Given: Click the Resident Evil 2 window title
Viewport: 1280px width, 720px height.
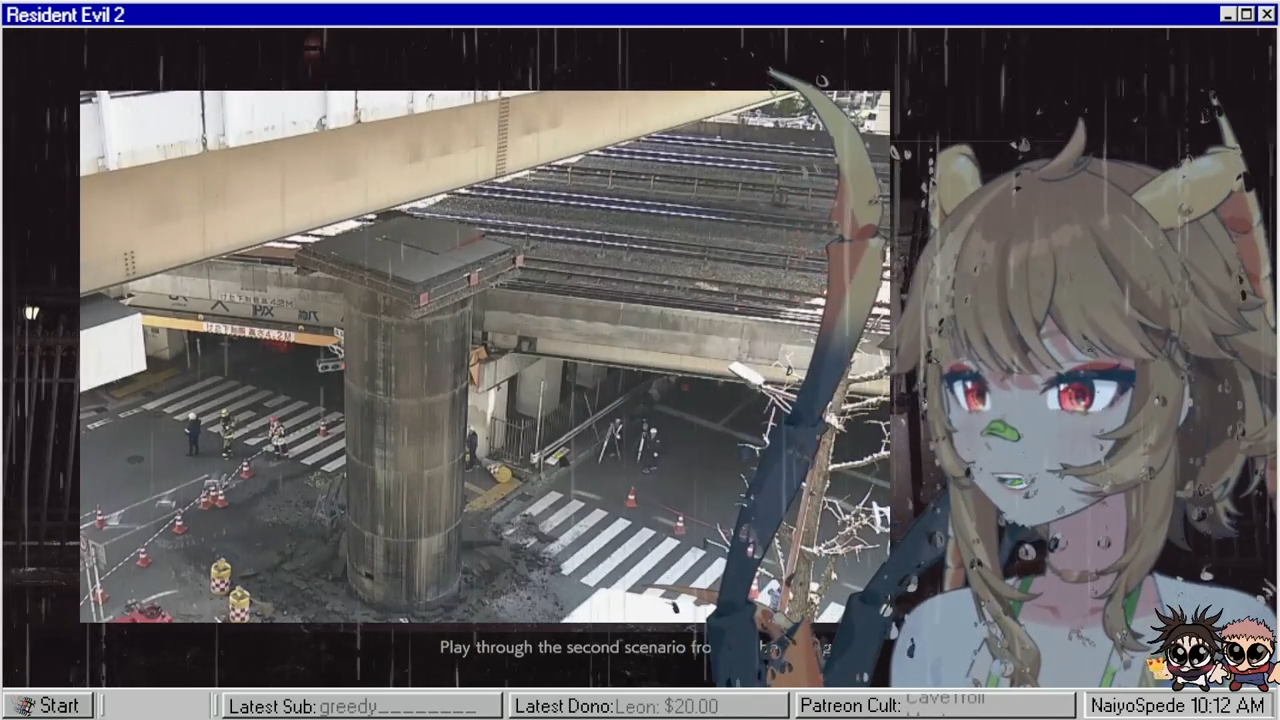Looking at the screenshot, I should pyautogui.click(x=65, y=15).
